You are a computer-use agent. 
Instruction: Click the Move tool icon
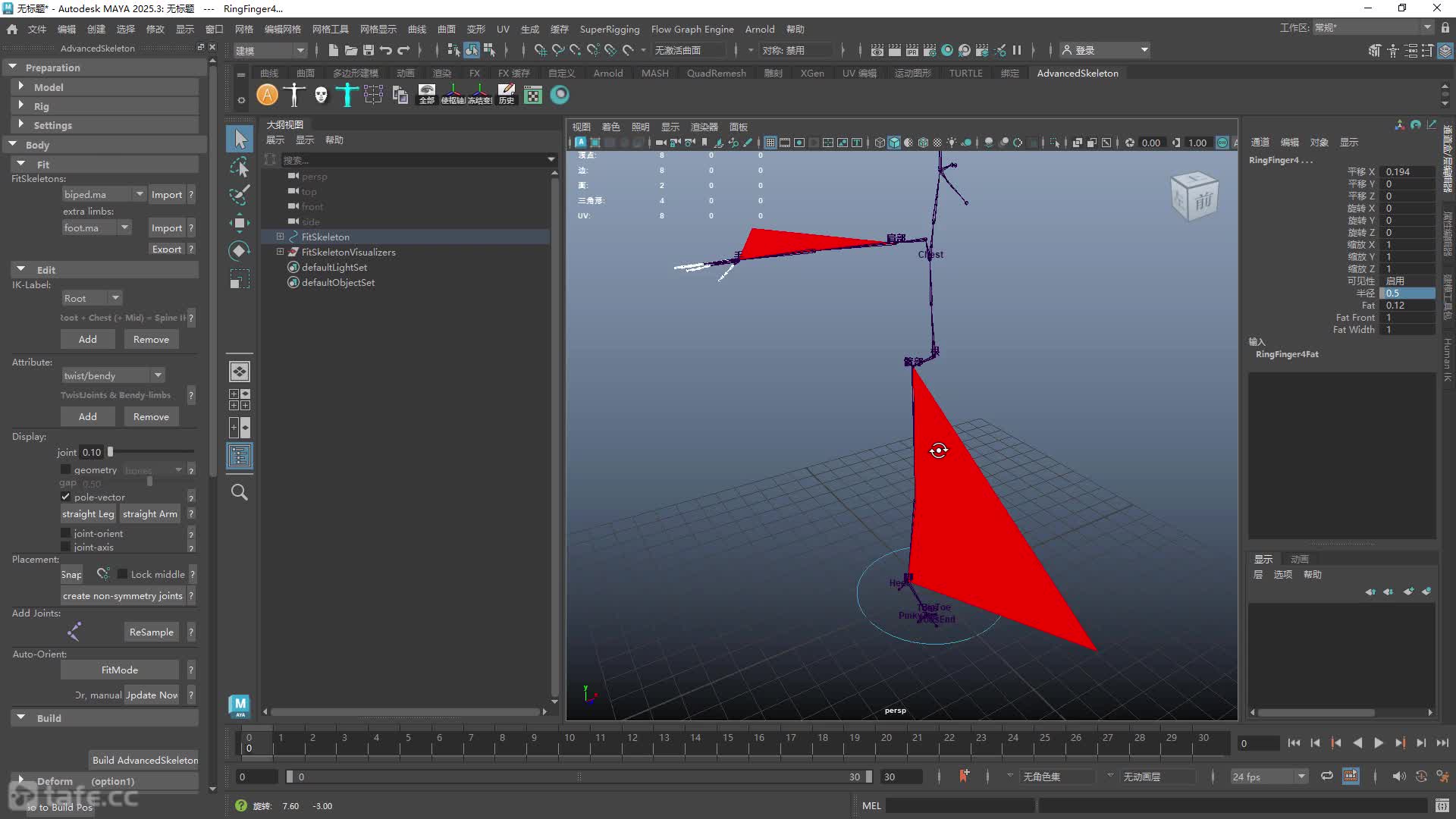(240, 222)
